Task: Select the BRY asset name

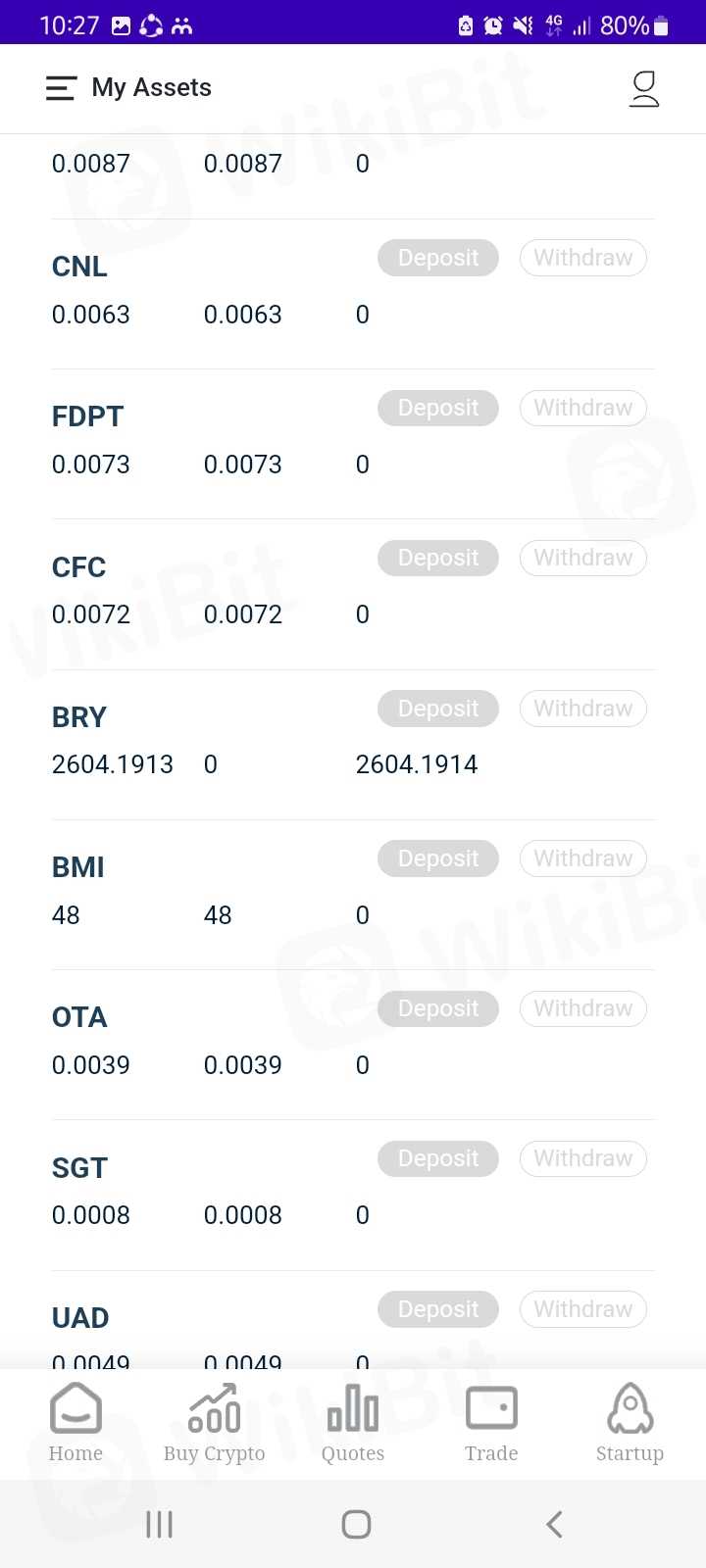Action: click(x=79, y=717)
